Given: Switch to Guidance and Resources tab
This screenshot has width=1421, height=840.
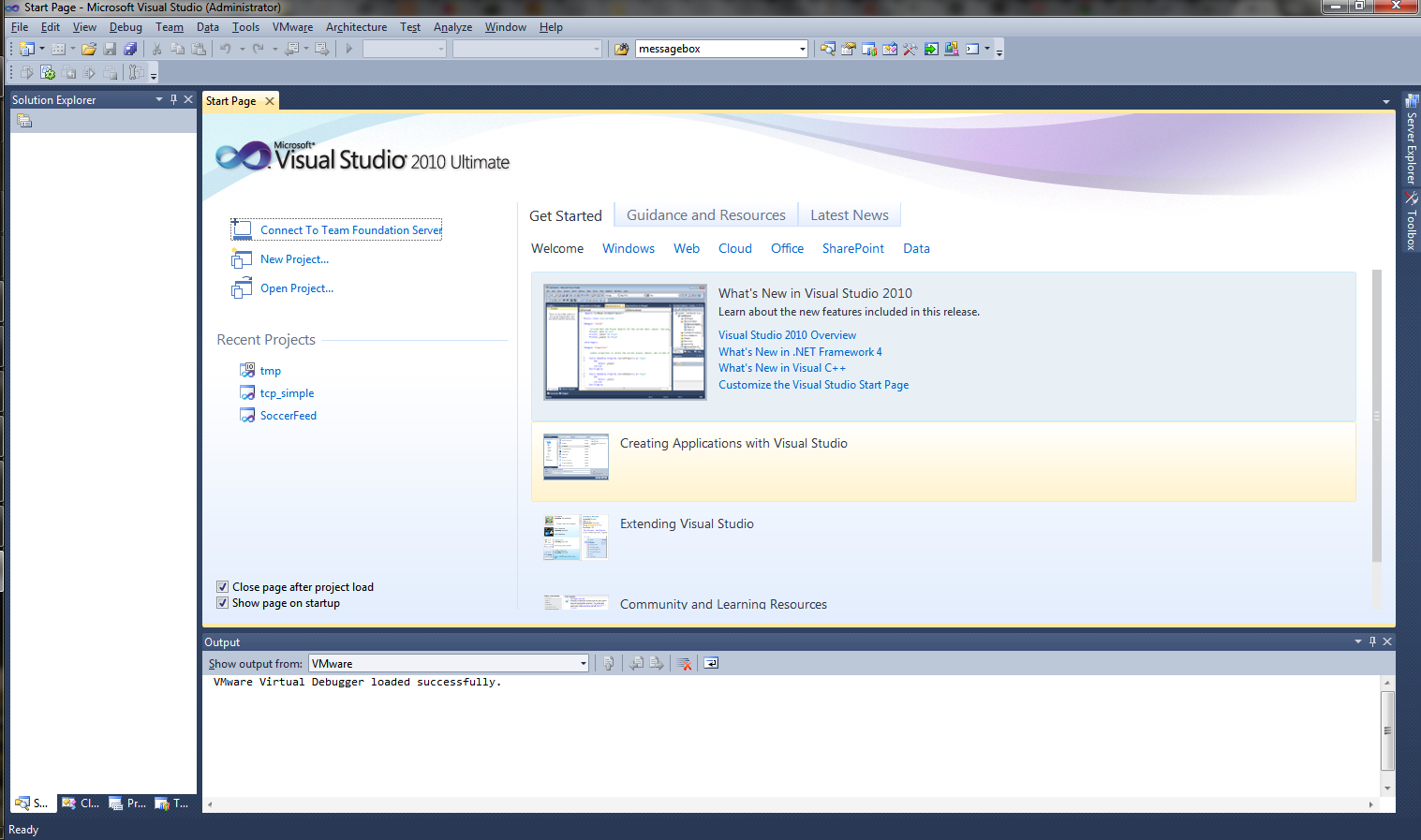Looking at the screenshot, I should [706, 215].
